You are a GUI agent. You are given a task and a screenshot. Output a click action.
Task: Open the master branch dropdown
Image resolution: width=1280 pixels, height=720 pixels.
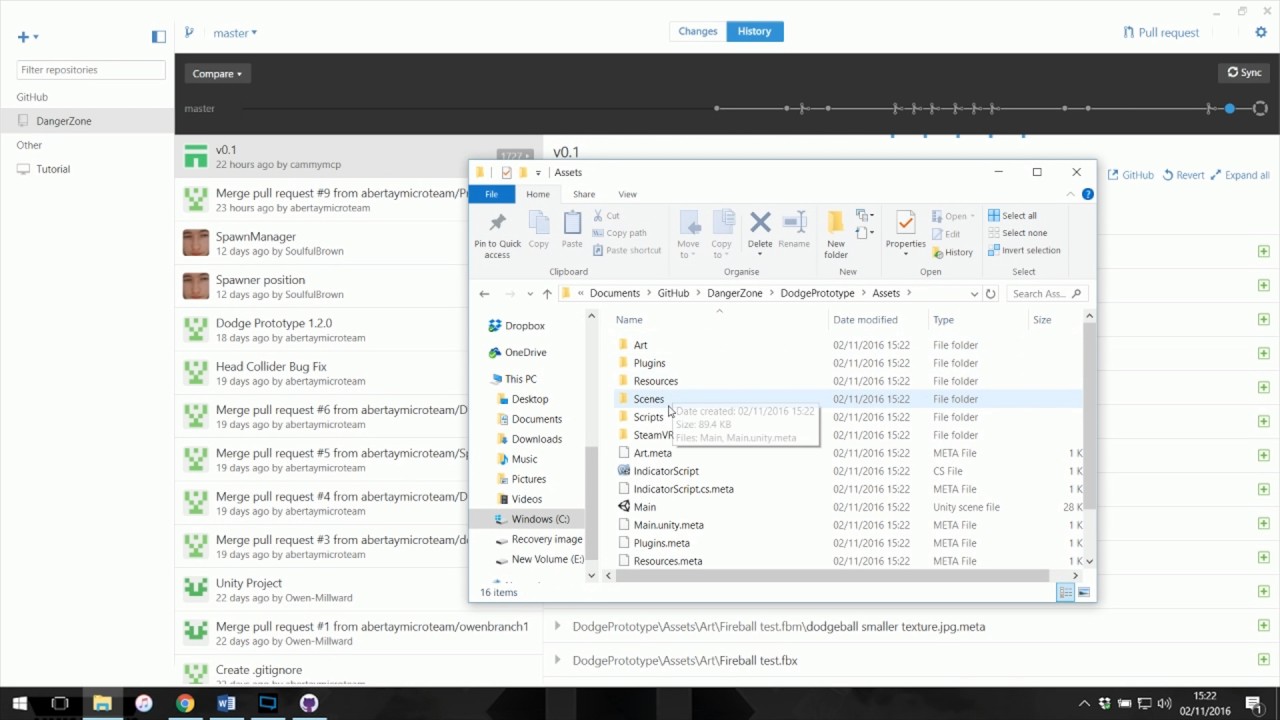(235, 33)
